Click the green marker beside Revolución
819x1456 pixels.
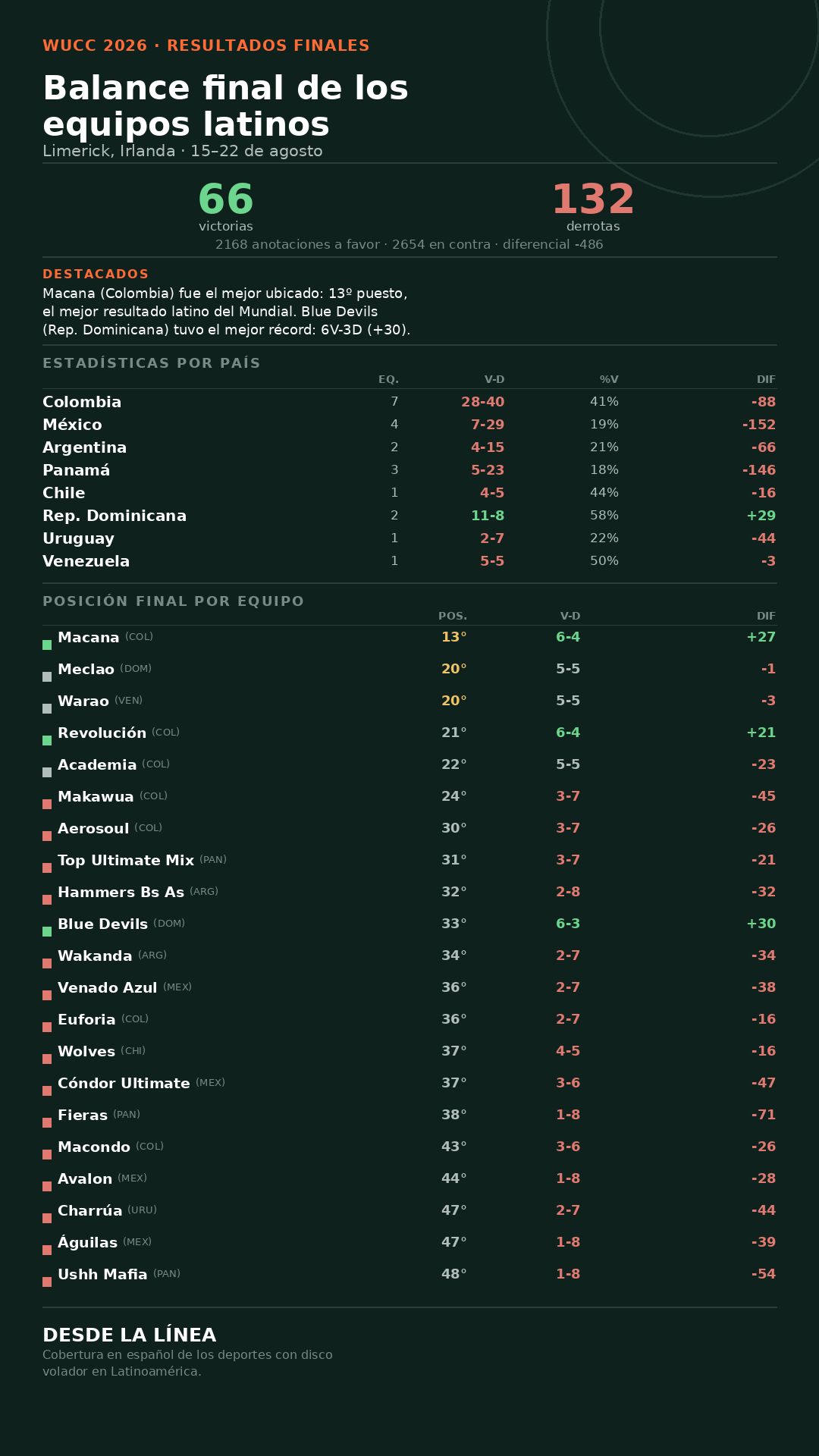click(47, 740)
